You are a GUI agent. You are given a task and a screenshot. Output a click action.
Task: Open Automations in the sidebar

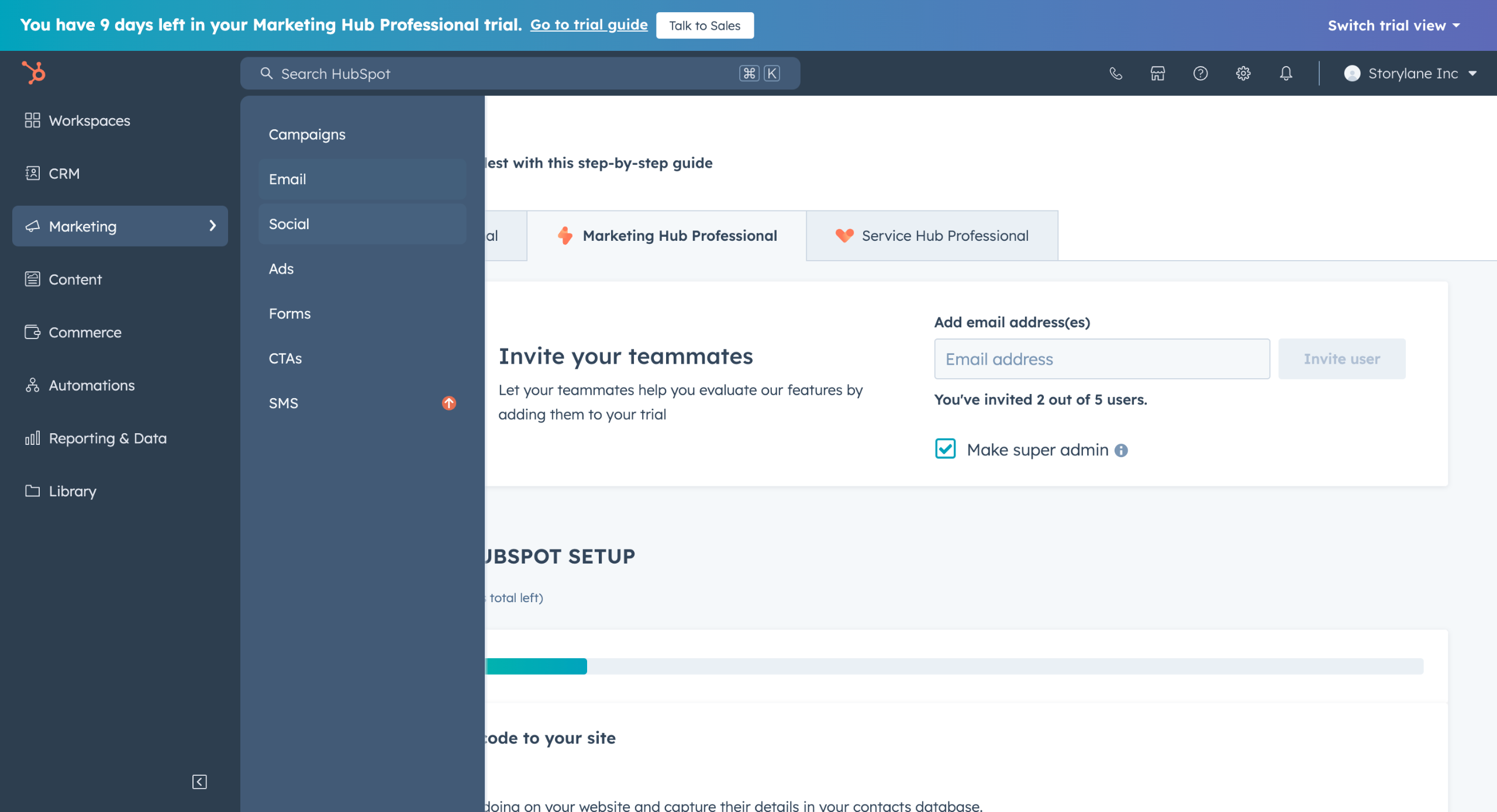click(120, 385)
